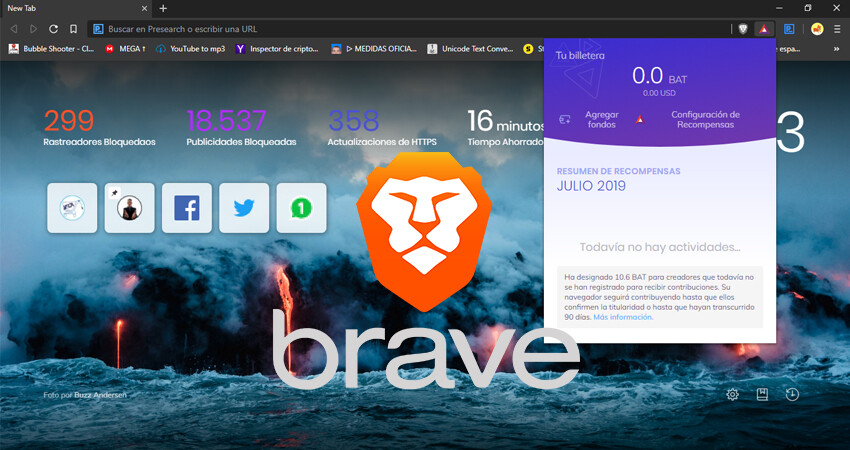
Task: Bookmark this page with the bookmark icon
Action: point(73,29)
